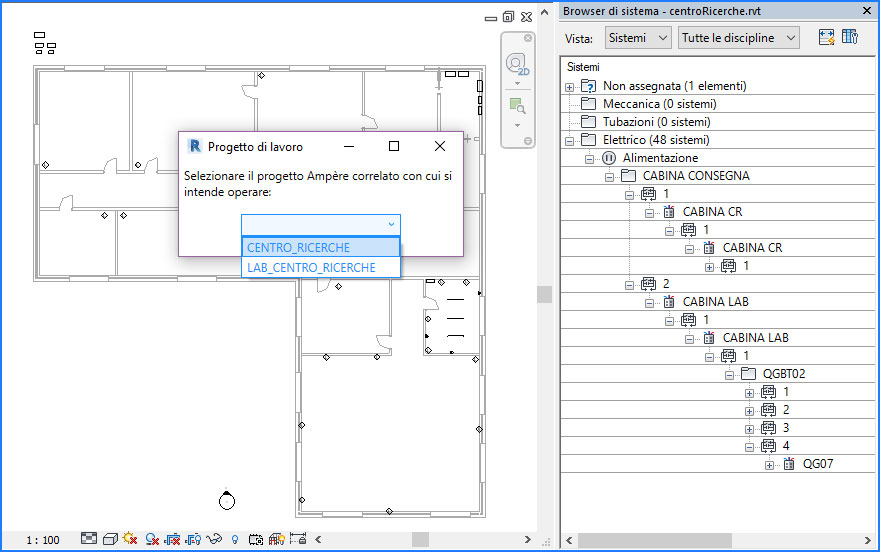Click the 1 : 100 view scale
The image size is (880, 552).
tap(43, 540)
